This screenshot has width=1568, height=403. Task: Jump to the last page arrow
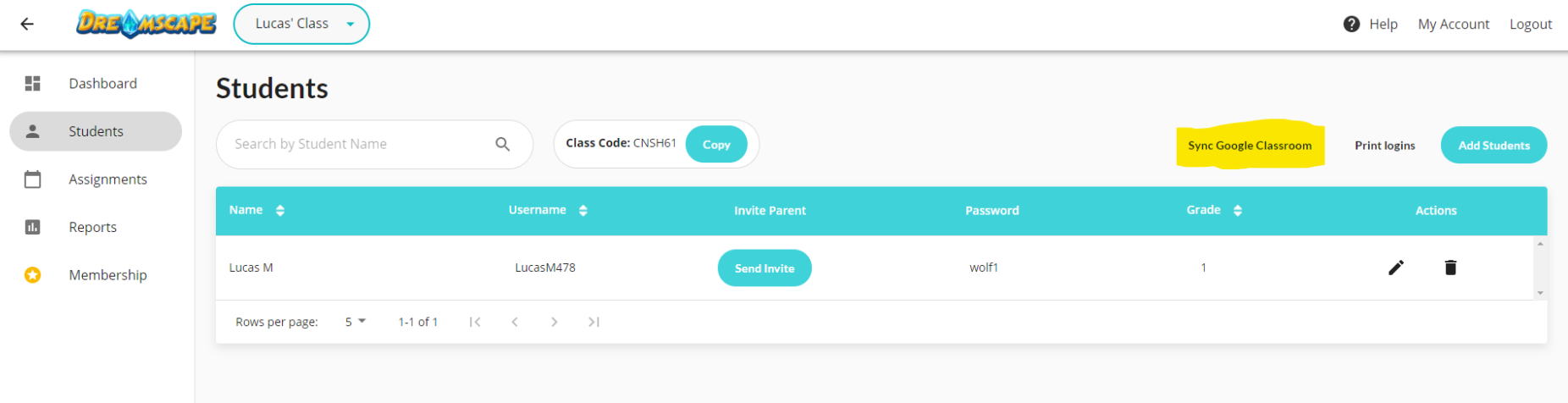[594, 322]
